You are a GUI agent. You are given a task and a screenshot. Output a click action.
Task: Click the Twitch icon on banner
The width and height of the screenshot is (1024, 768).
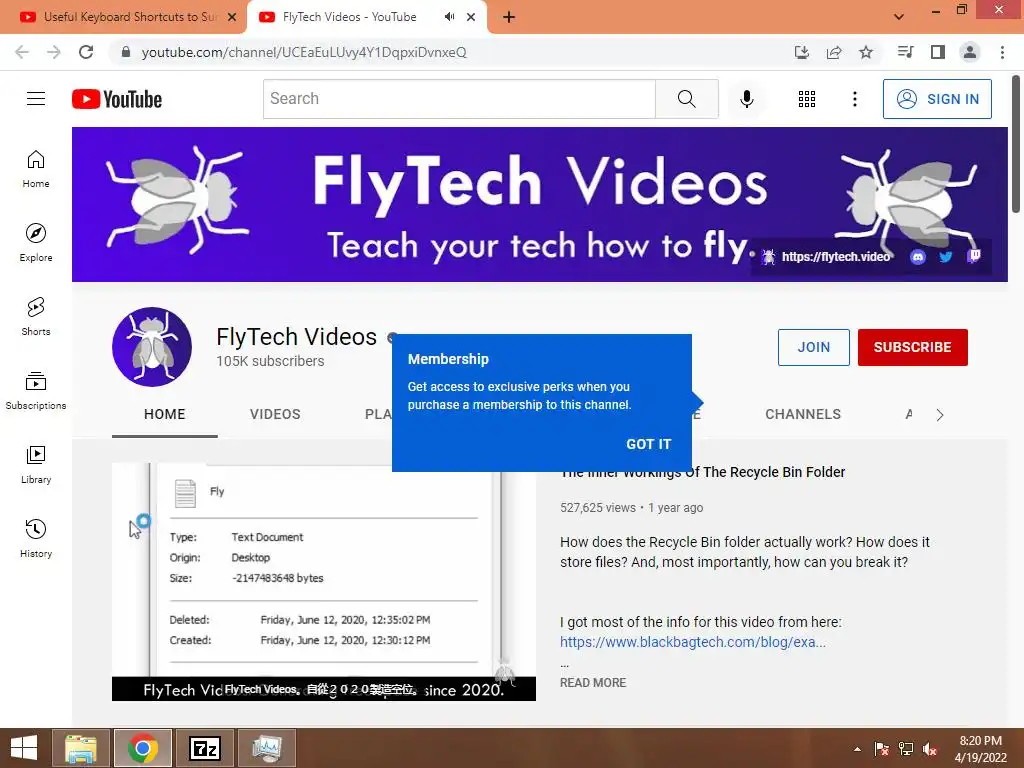(x=974, y=256)
